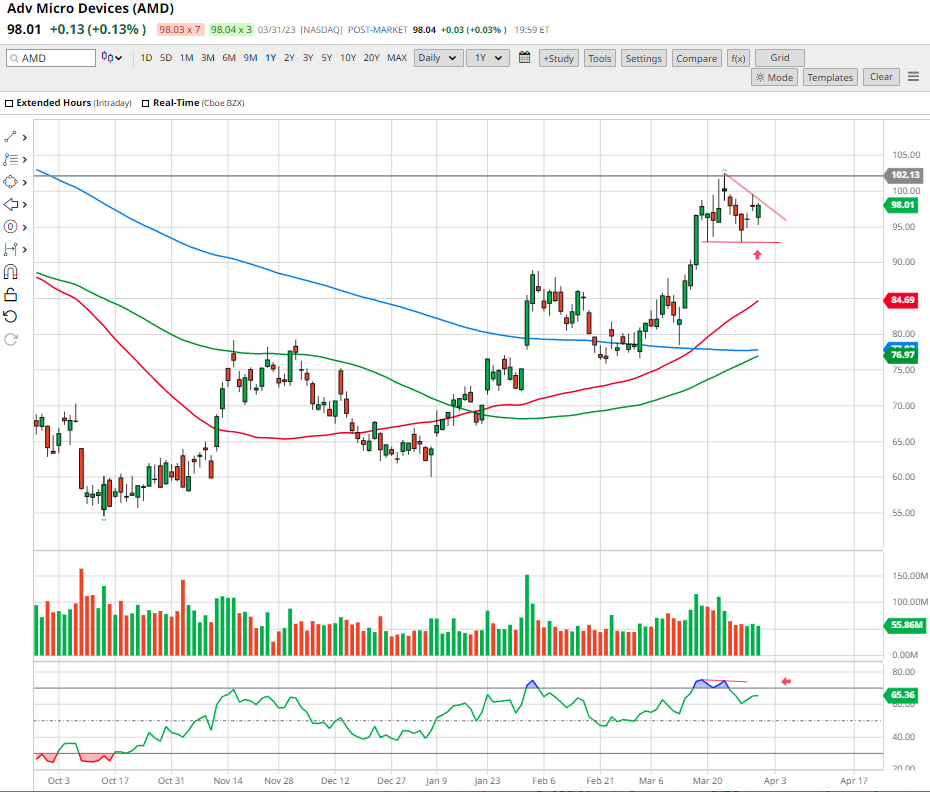Screen dimensions: 930x792
Task: Select the 20Y time range
Action: tap(371, 58)
